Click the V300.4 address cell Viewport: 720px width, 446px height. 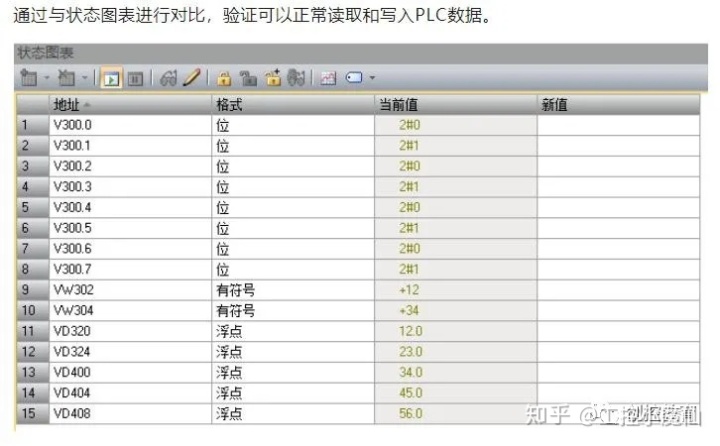tap(130, 208)
